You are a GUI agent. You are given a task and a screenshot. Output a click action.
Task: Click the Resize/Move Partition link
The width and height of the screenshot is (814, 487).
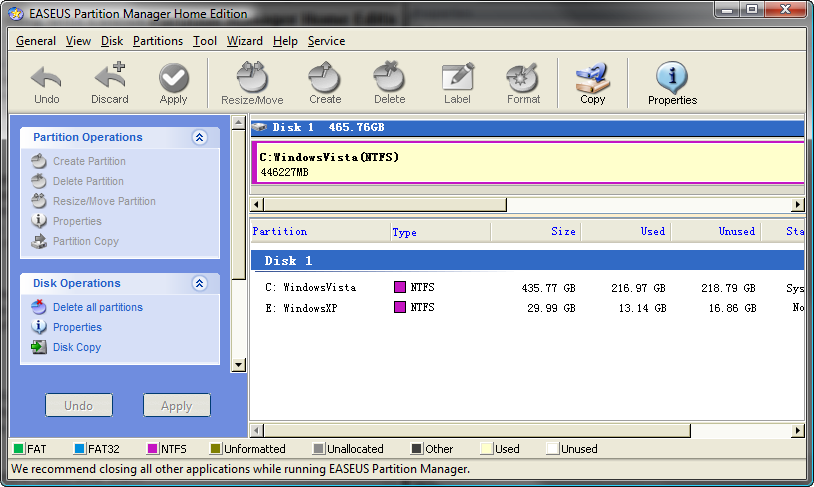click(104, 201)
